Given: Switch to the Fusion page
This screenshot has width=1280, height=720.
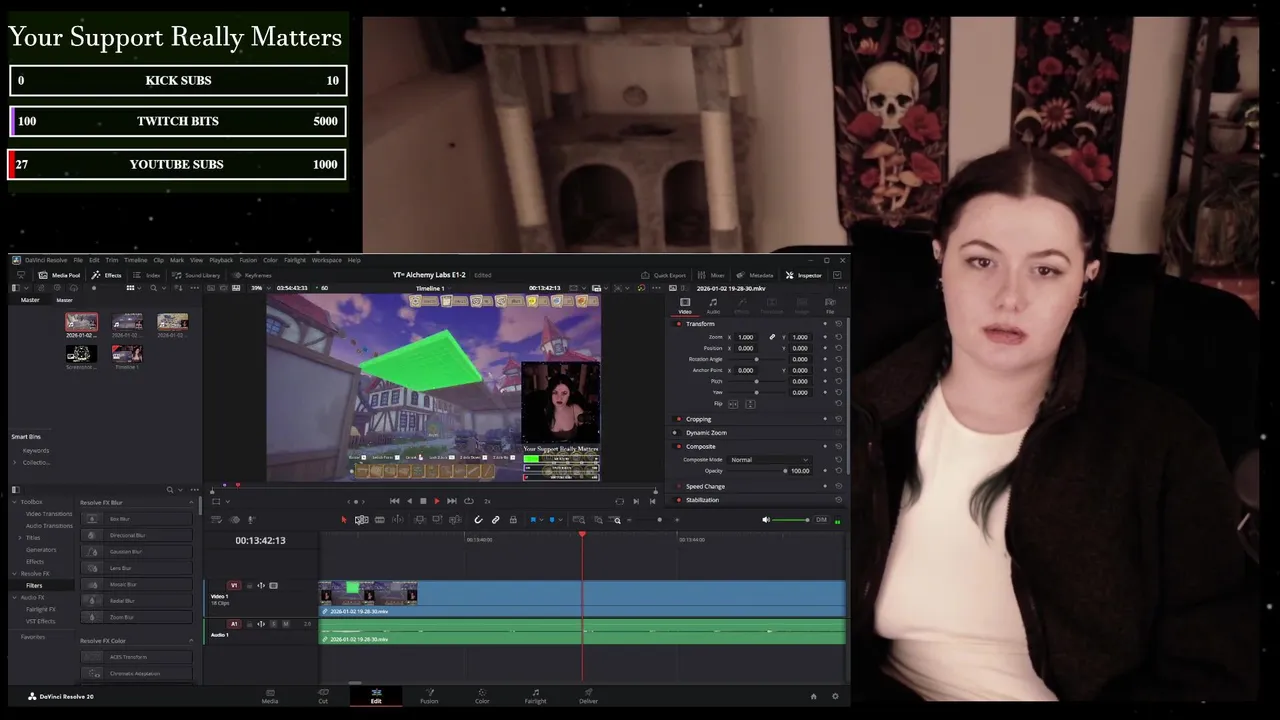Looking at the screenshot, I should click(x=429, y=695).
